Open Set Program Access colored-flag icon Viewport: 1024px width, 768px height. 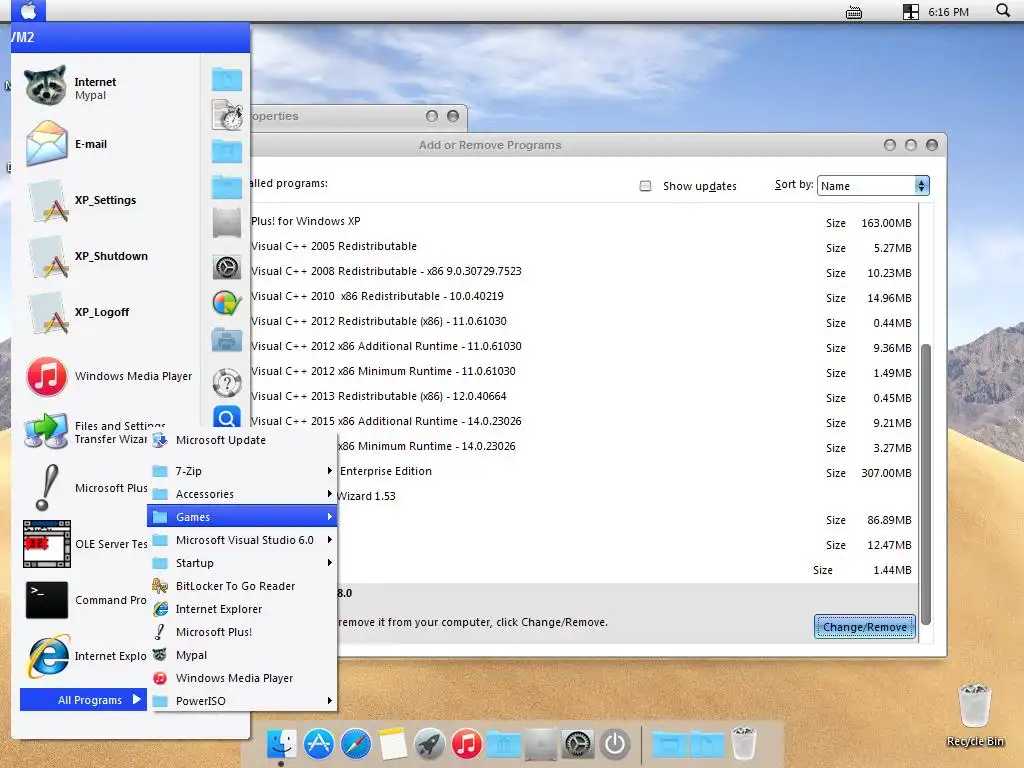coord(227,304)
